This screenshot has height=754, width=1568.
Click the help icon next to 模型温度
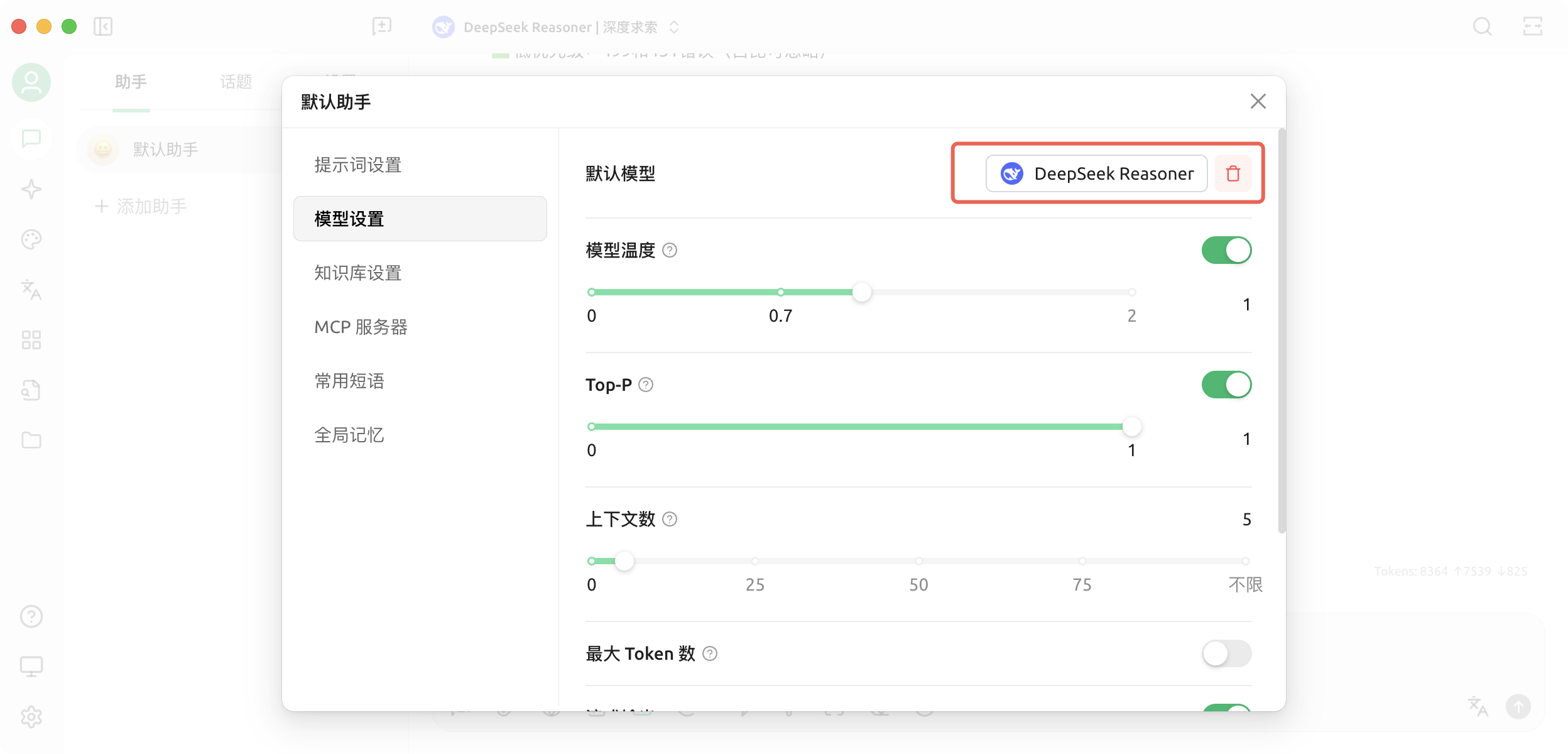pos(670,251)
